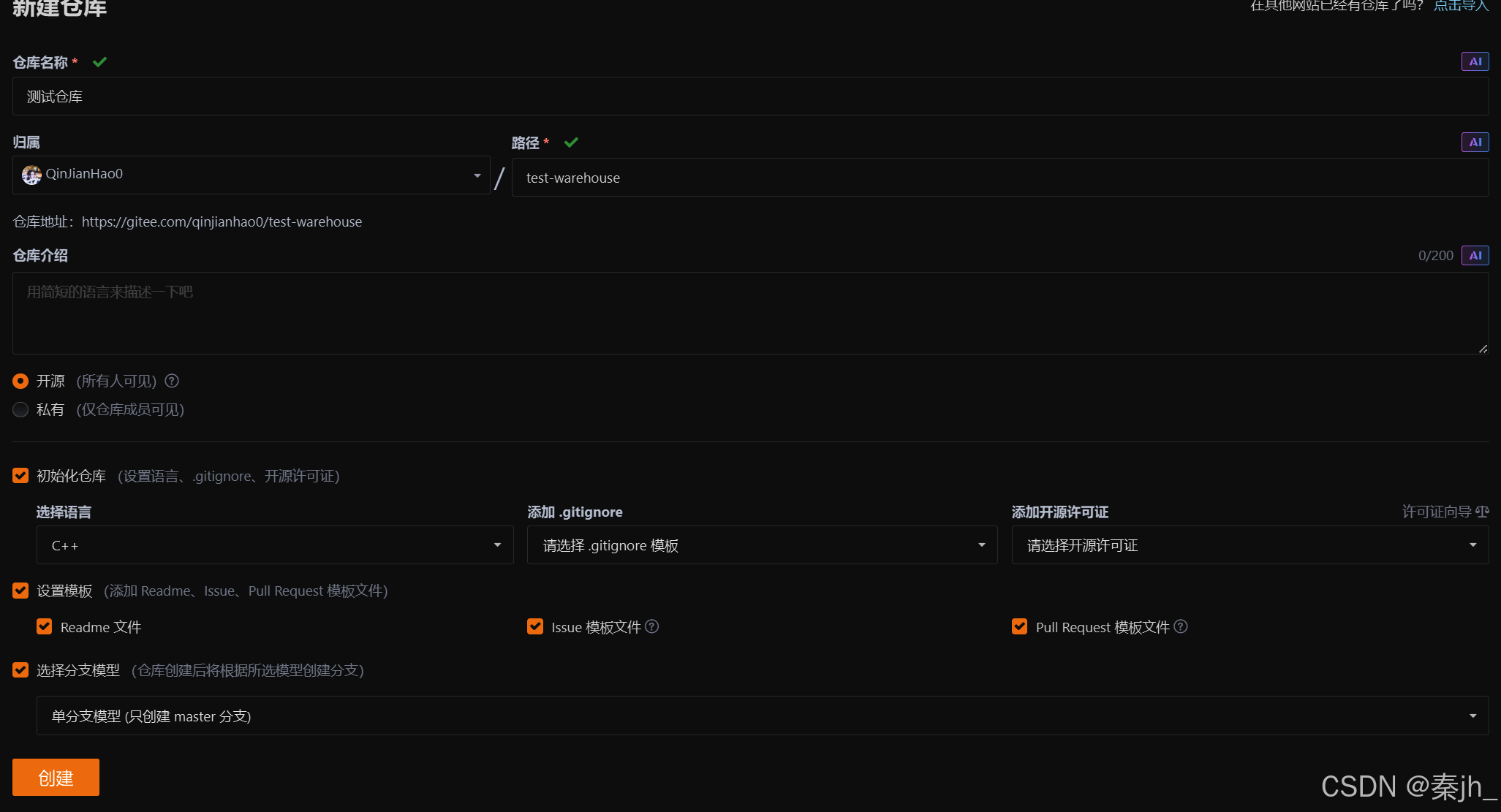1501x812 pixels.
Task: Toggle the branch model selection checkbox
Action: (20, 669)
